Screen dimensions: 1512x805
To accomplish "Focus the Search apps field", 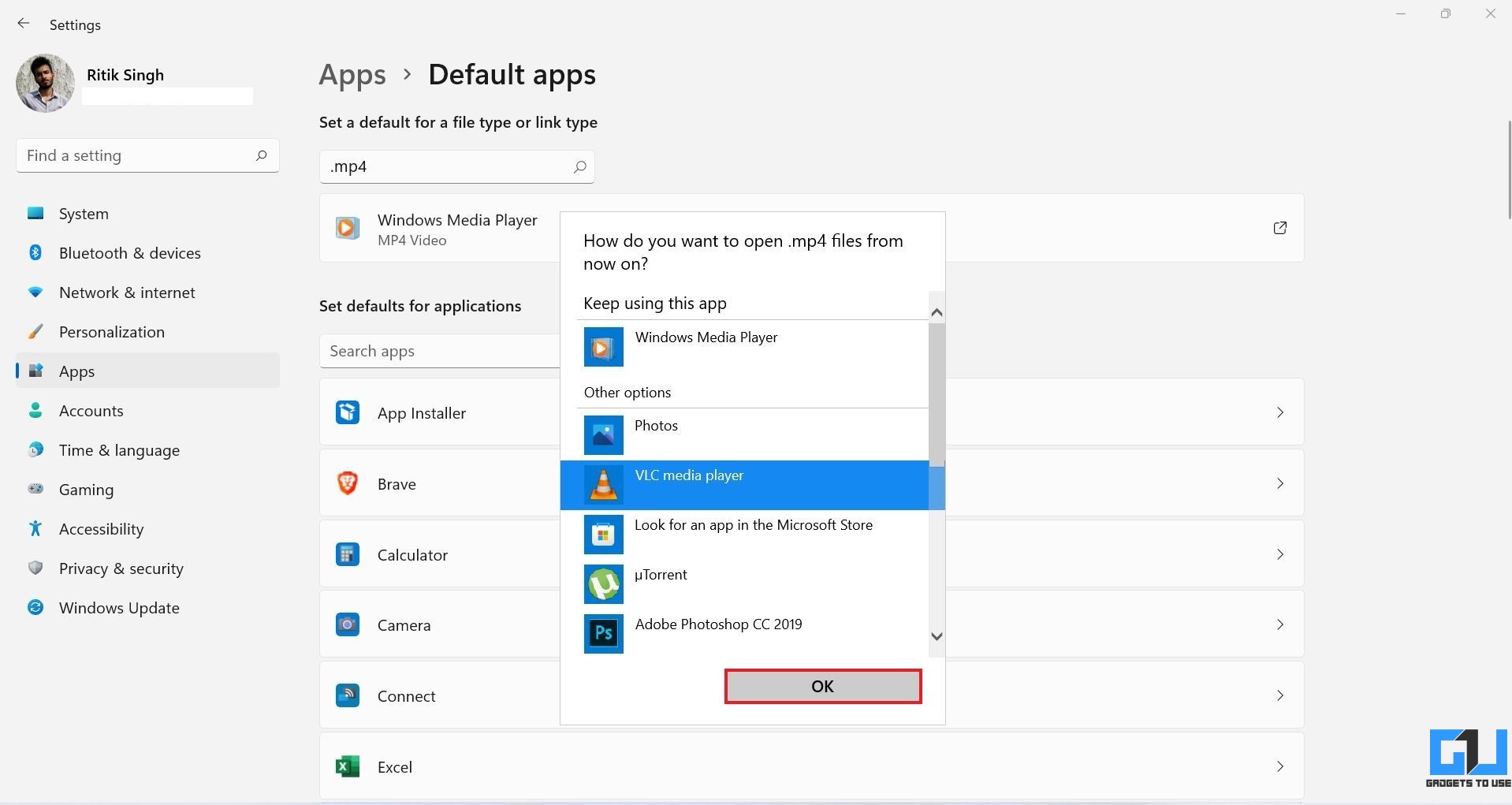I will (440, 351).
